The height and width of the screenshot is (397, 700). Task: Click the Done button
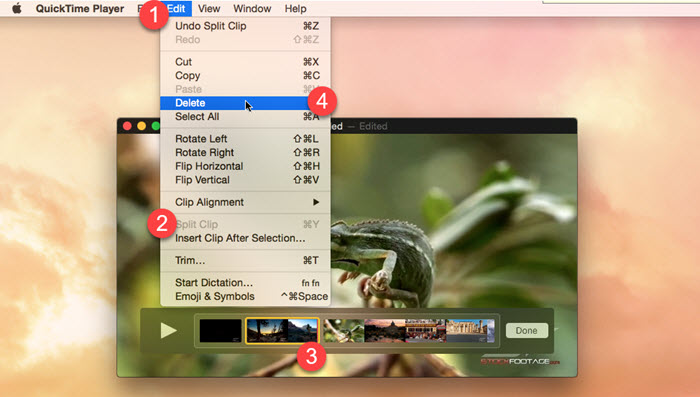pos(527,330)
